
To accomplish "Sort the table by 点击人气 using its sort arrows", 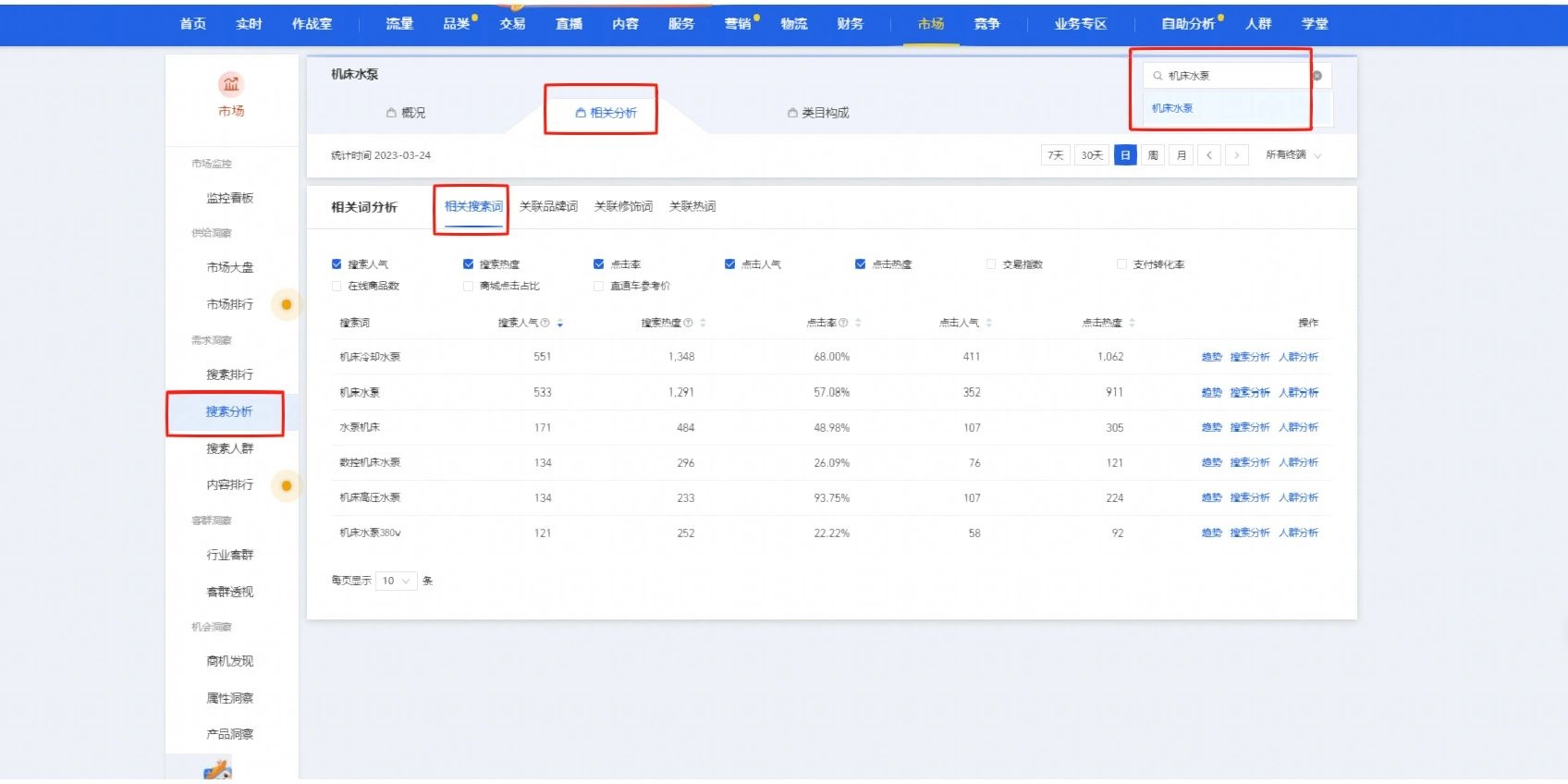I will (x=989, y=323).
